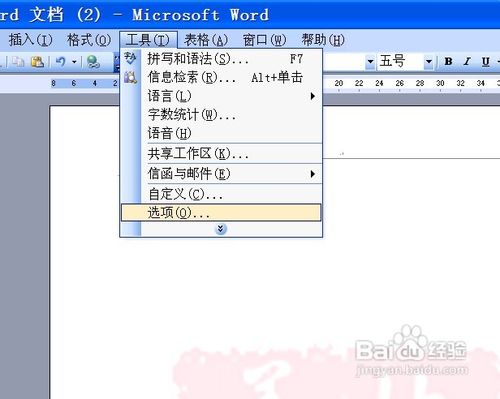Open the Undo history dropdown arrow
Screen dimensions: 500x399
pos(74,62)
